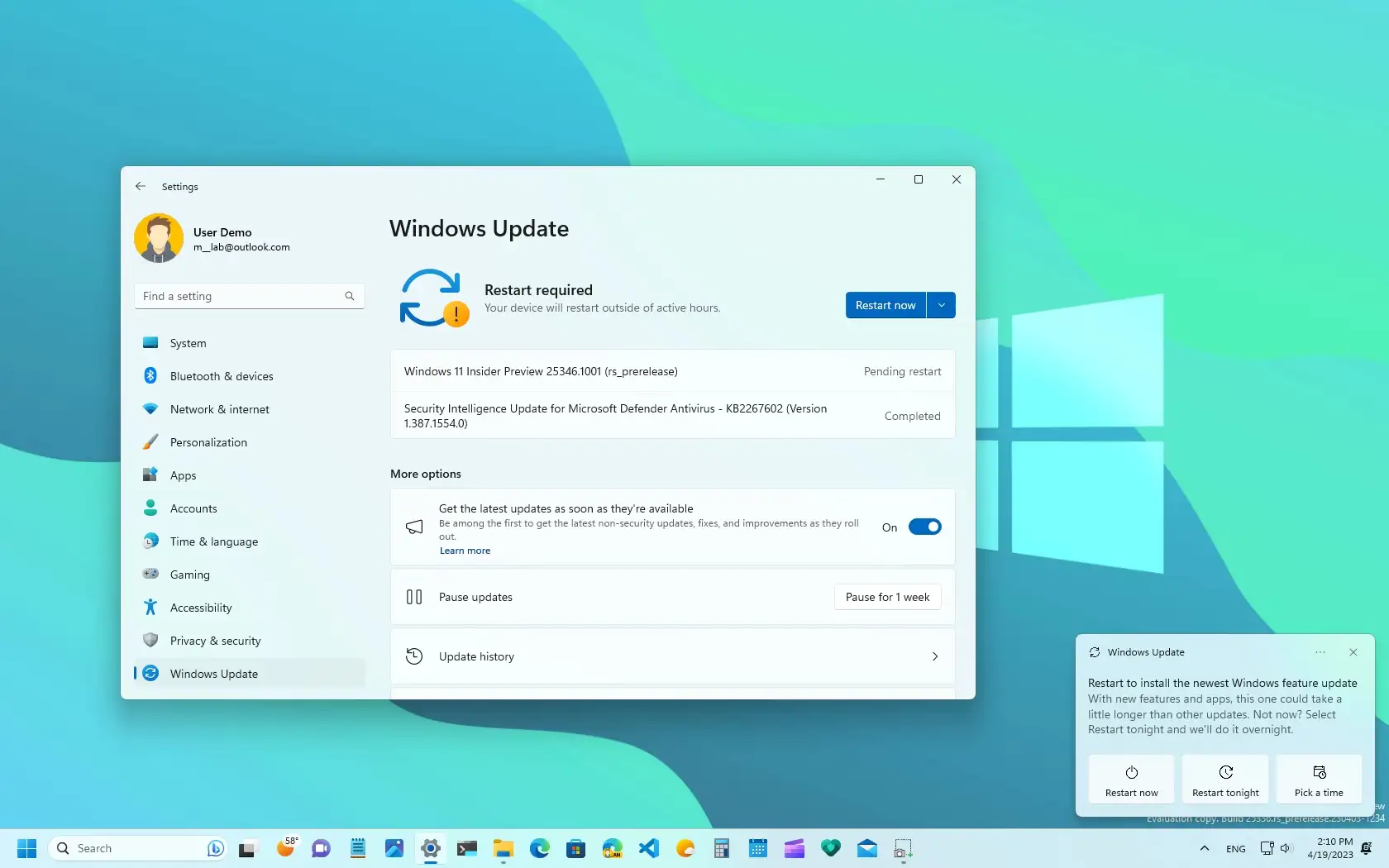Viewport: 1389px width, 868px height.
Task: Open the Learn more link
Action: 465,551
